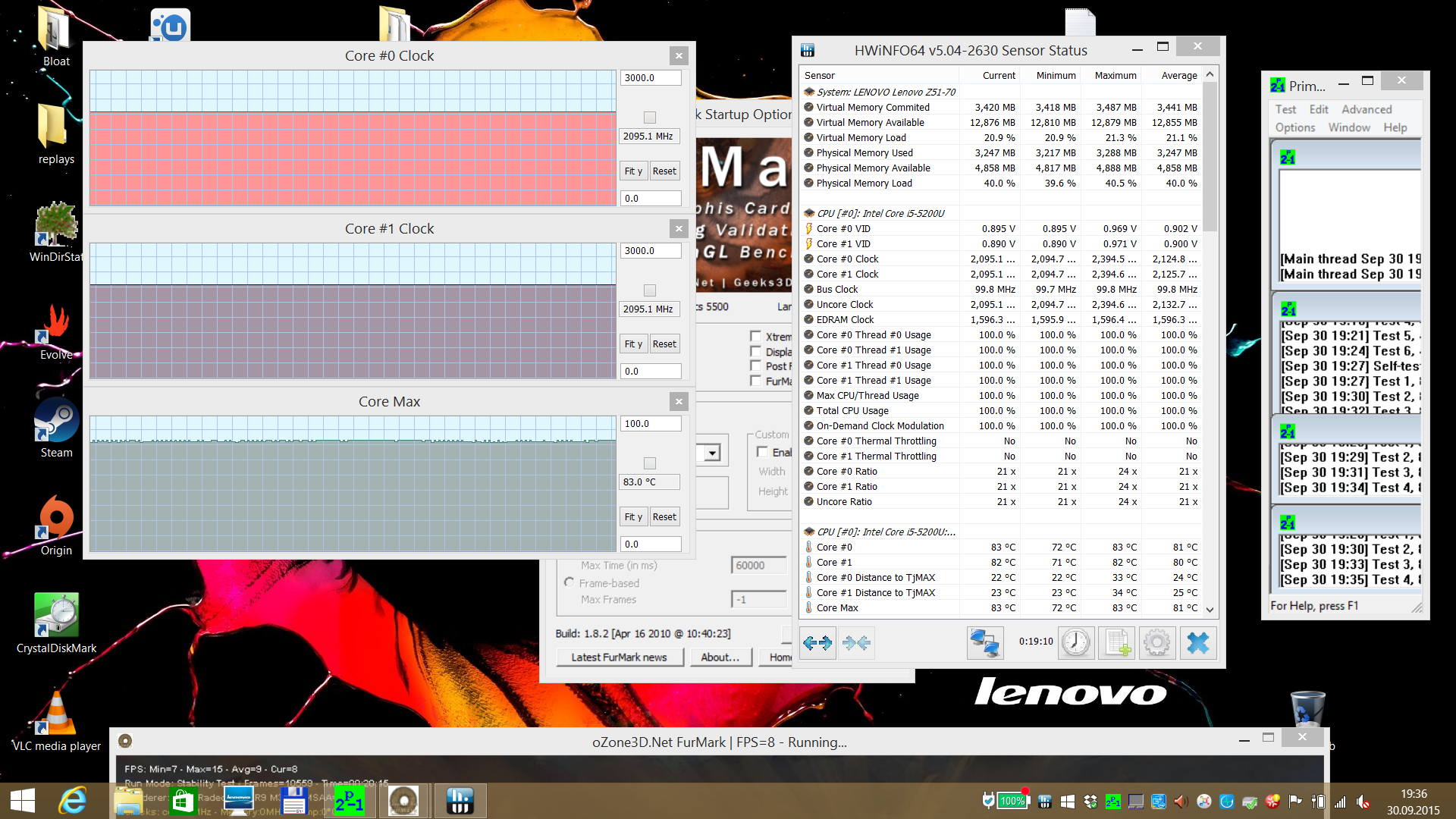Click the Prime95 taskbar icon
The width and height of the screenshot is (1456, 819).
point(350,801)
